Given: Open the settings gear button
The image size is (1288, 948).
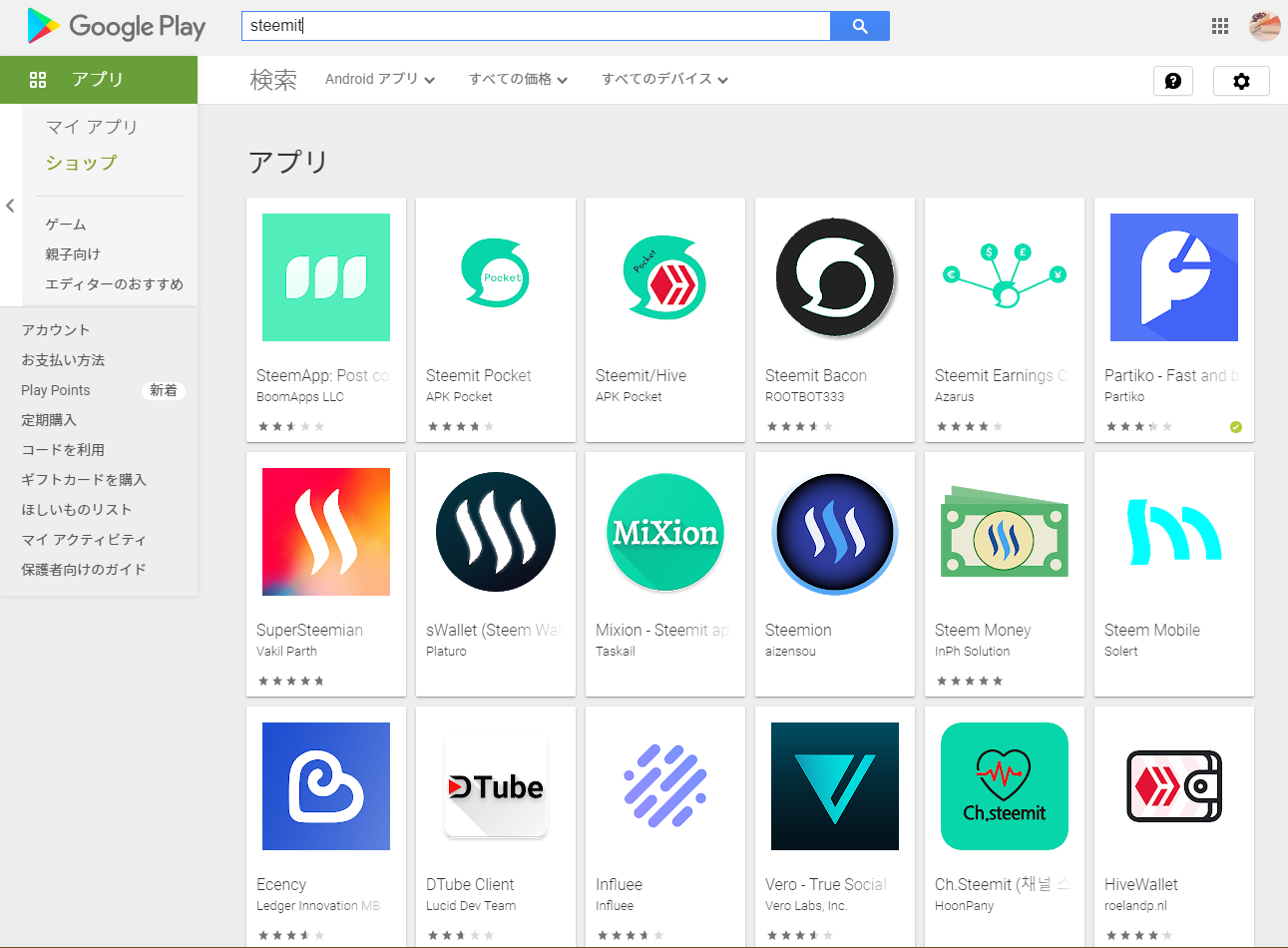Looking at the screenshot, I should [x=1241, y=81].
